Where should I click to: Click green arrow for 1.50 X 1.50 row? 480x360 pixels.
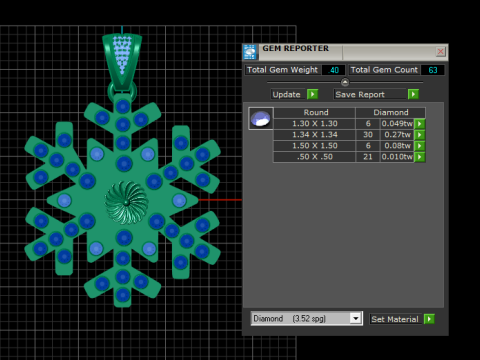[420, 146]
